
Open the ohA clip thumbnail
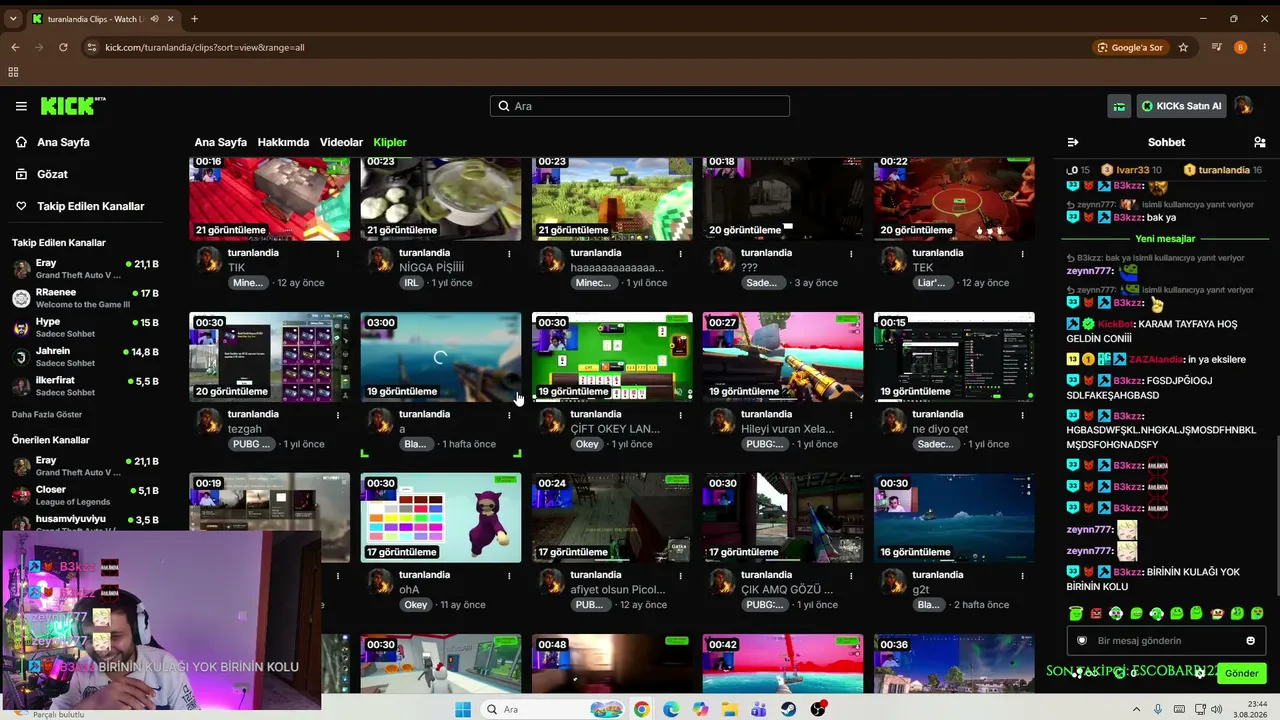click(x=441, y=518)
